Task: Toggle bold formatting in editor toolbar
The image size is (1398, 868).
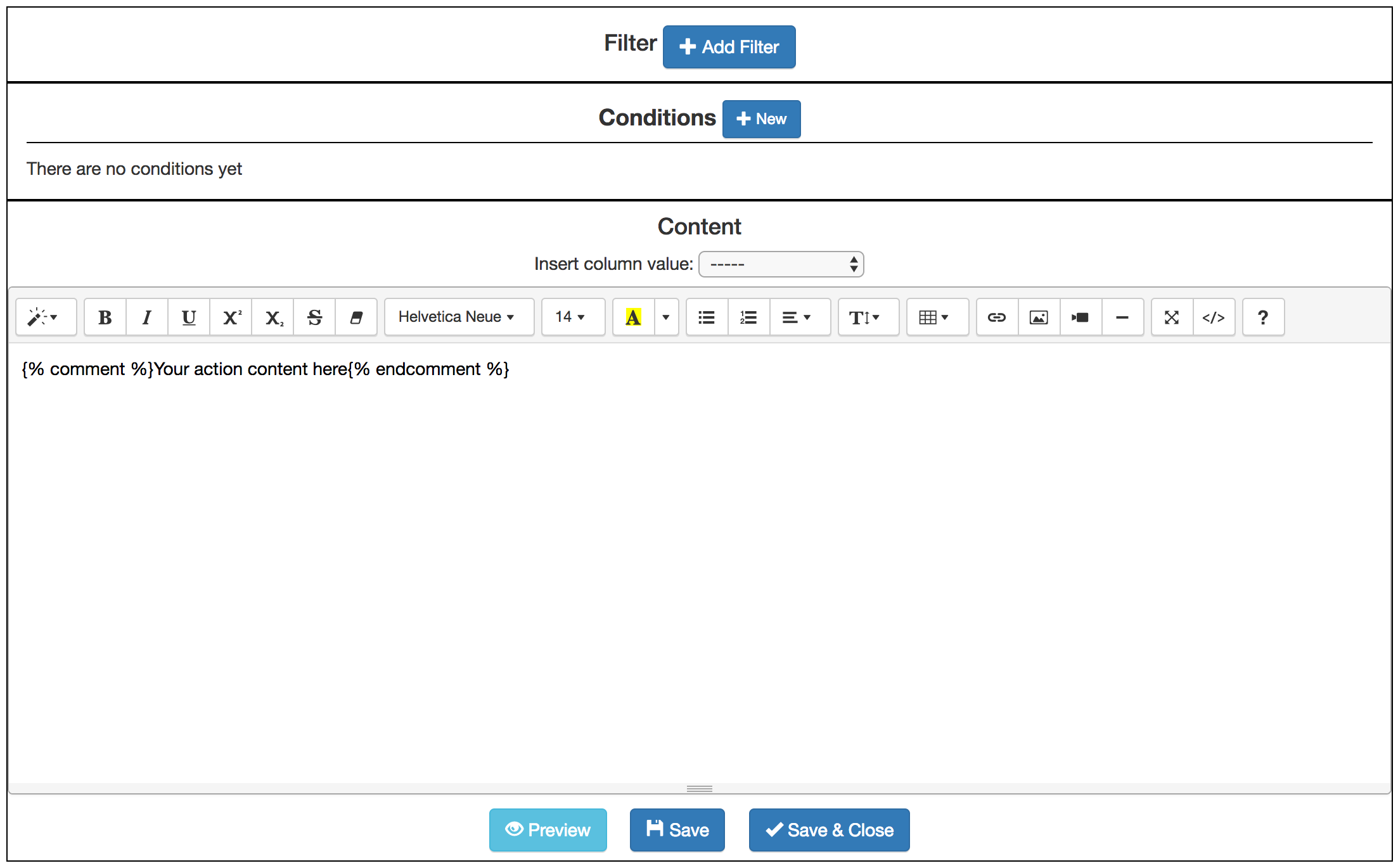Action: 105,317
